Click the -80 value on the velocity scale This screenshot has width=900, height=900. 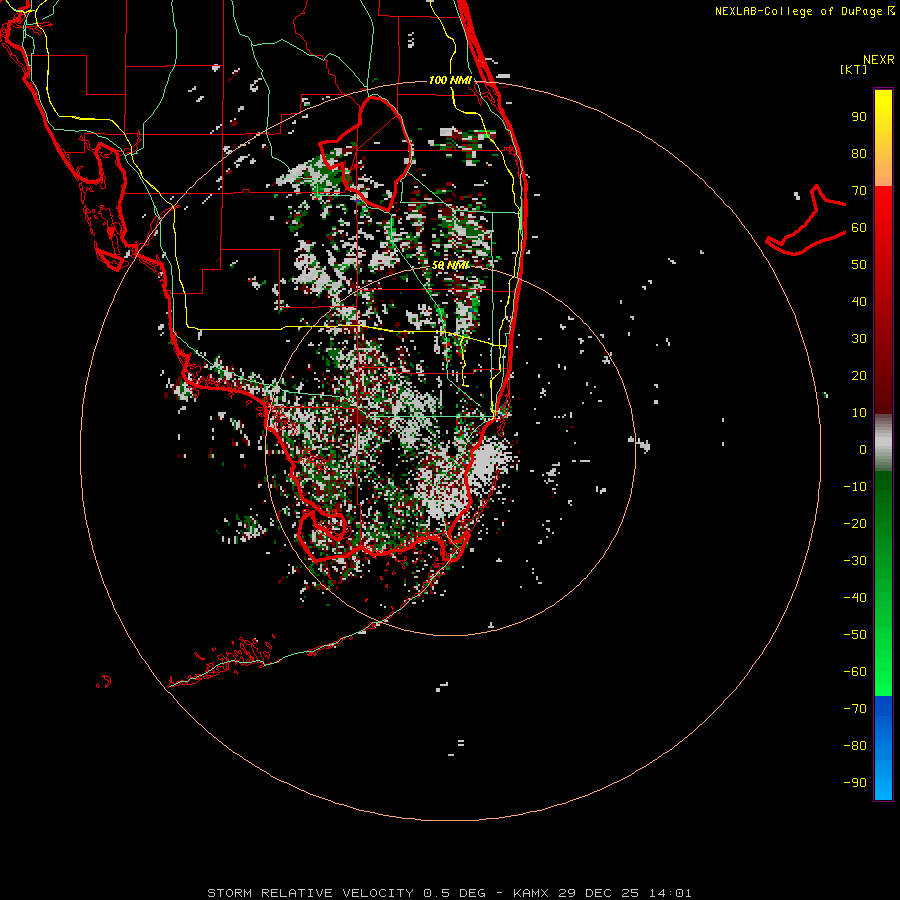[x=855, y=746]
